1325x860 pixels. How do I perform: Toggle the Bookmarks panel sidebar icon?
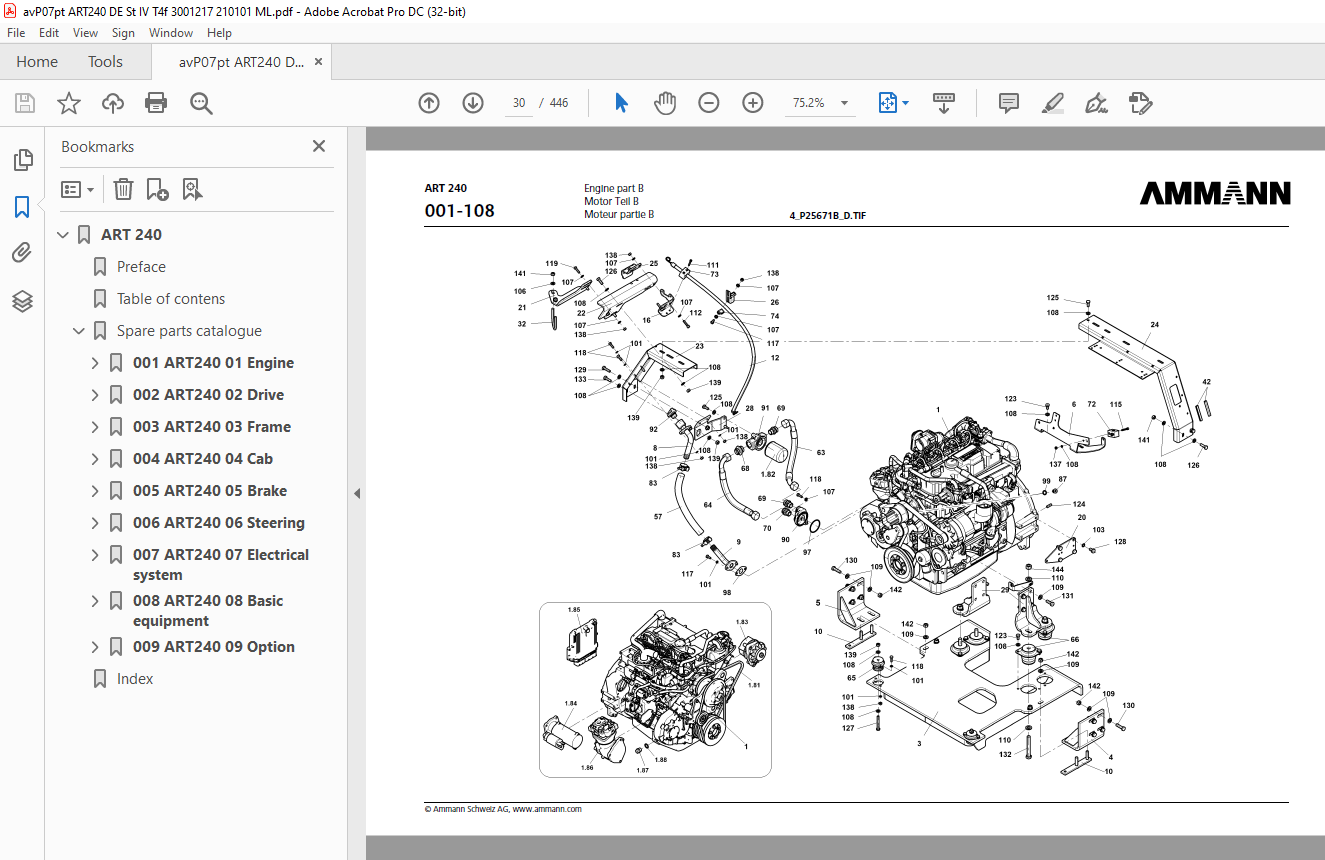click(x=22, y=207)
